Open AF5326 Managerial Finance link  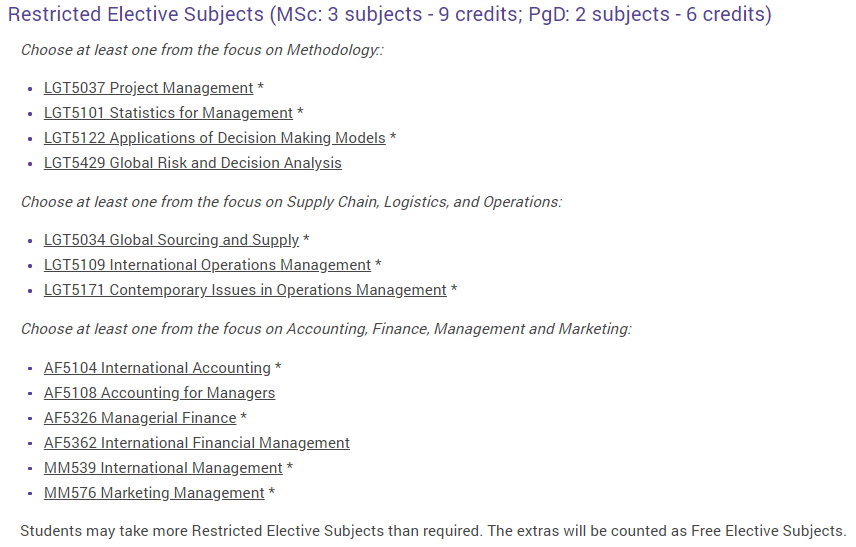click(x=140, y=418)
